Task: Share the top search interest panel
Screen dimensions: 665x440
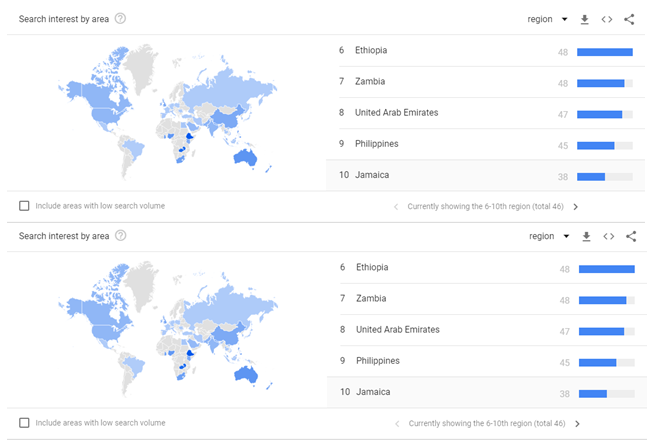Action: pos(629,19)
